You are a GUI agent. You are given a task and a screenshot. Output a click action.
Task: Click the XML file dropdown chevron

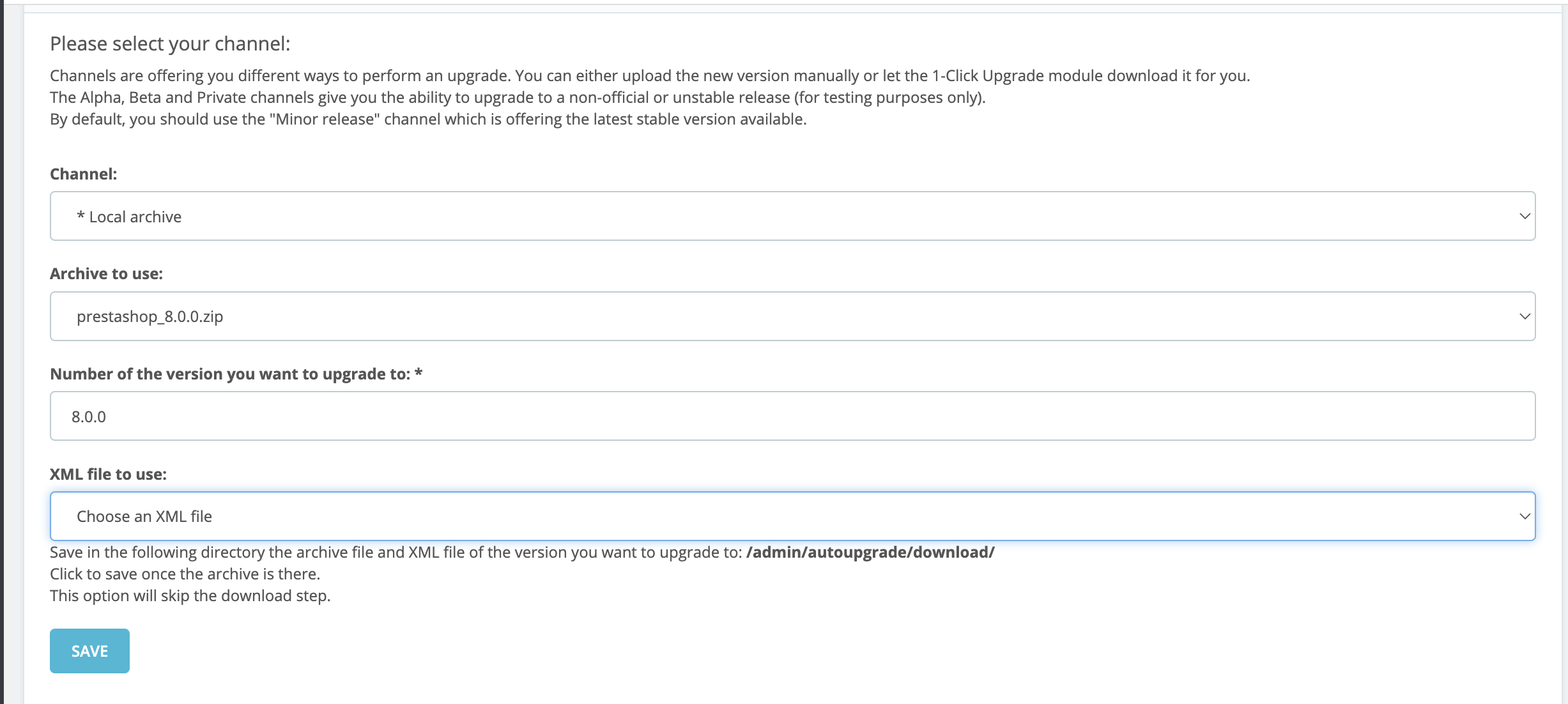(x=1525, y=516)
